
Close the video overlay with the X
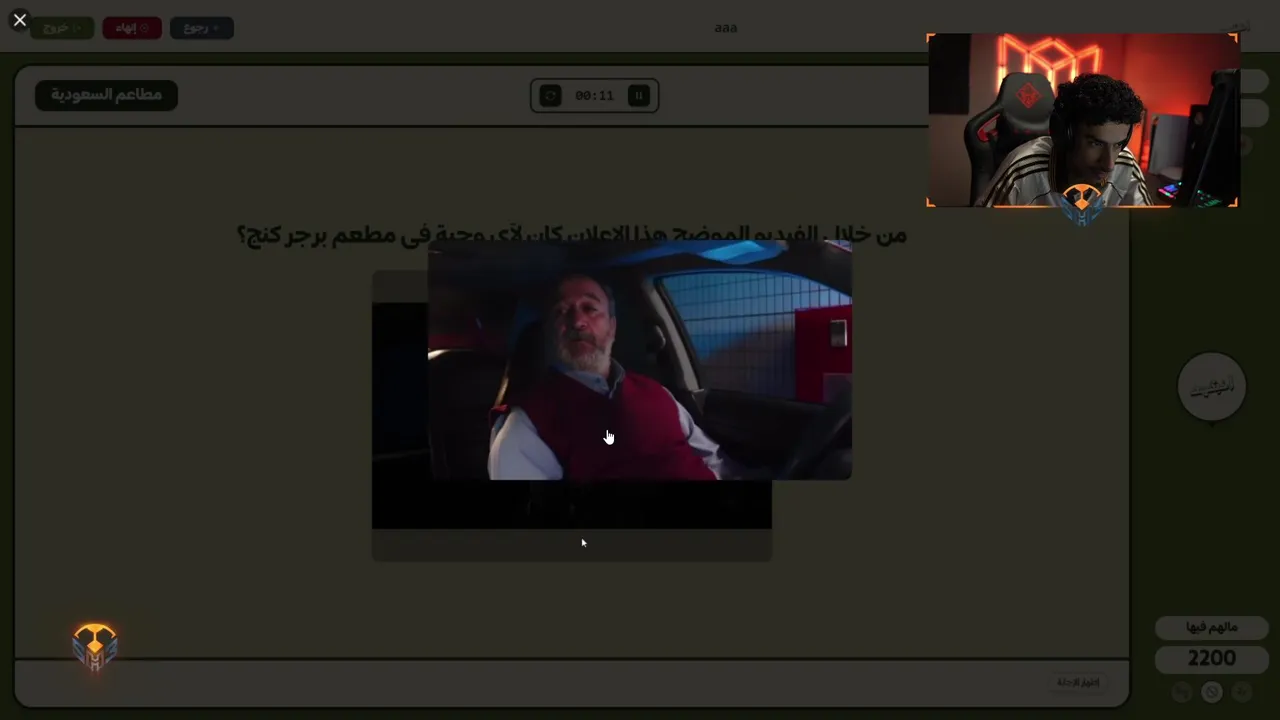[x=19, y=20]
